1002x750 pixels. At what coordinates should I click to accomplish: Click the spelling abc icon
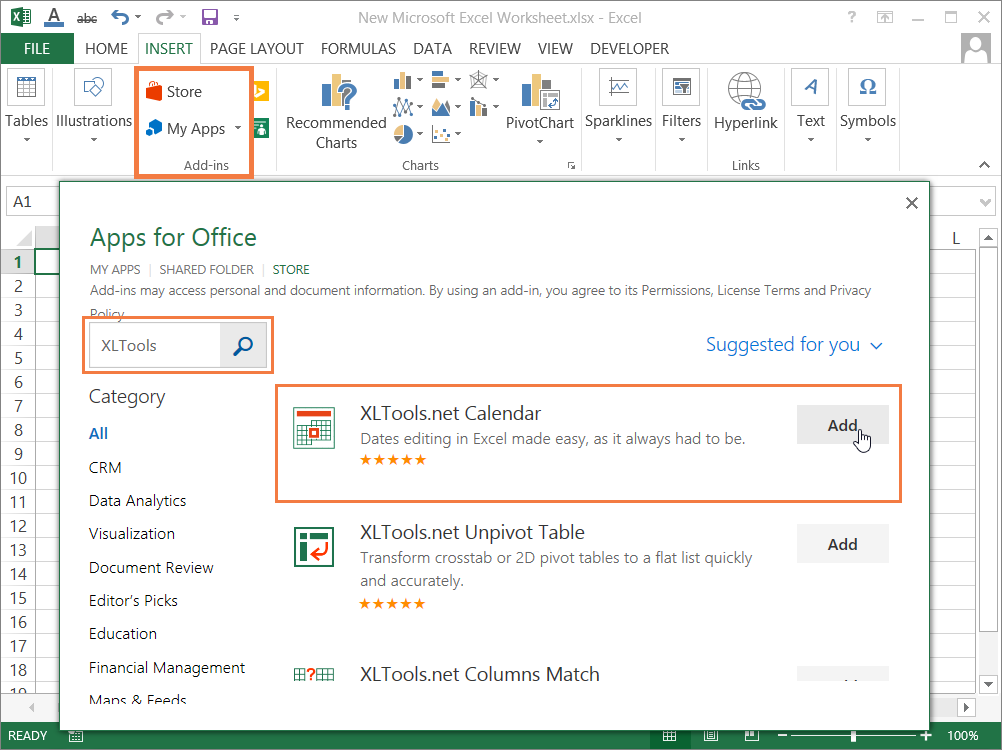(87, 19)
